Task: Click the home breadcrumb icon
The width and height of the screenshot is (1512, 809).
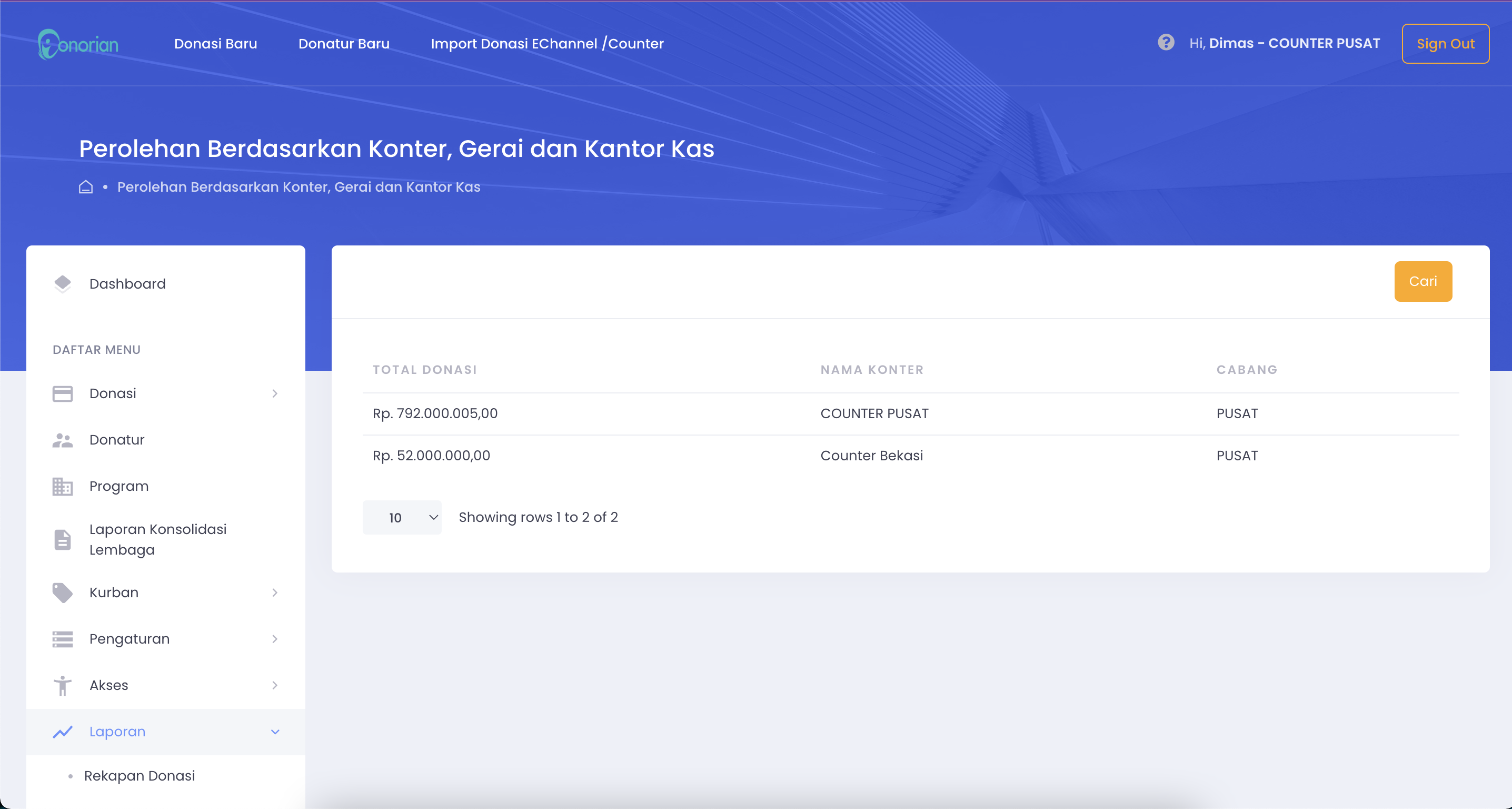Action: click(86, 186)
